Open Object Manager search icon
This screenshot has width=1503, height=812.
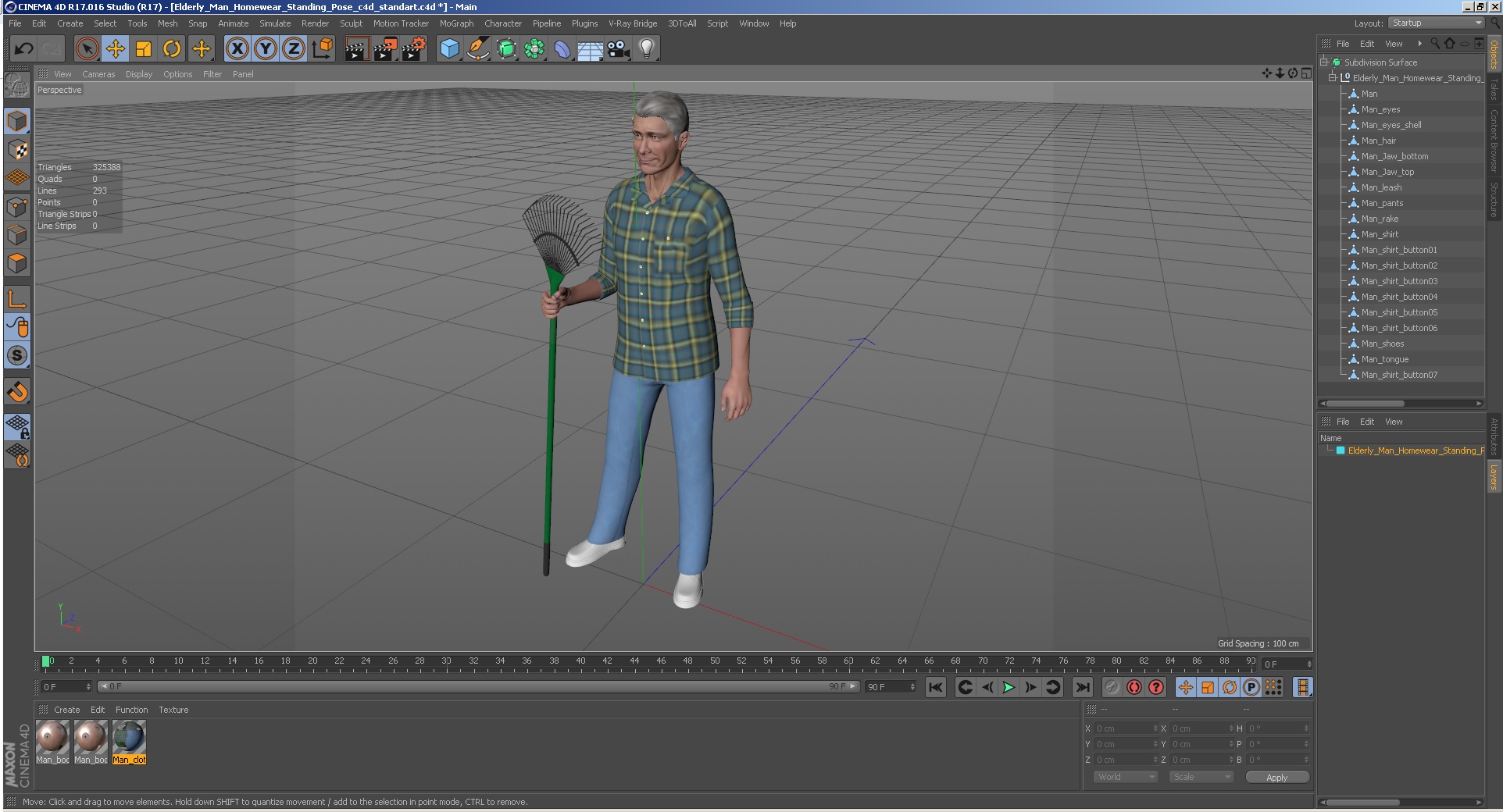[1435, 44]
